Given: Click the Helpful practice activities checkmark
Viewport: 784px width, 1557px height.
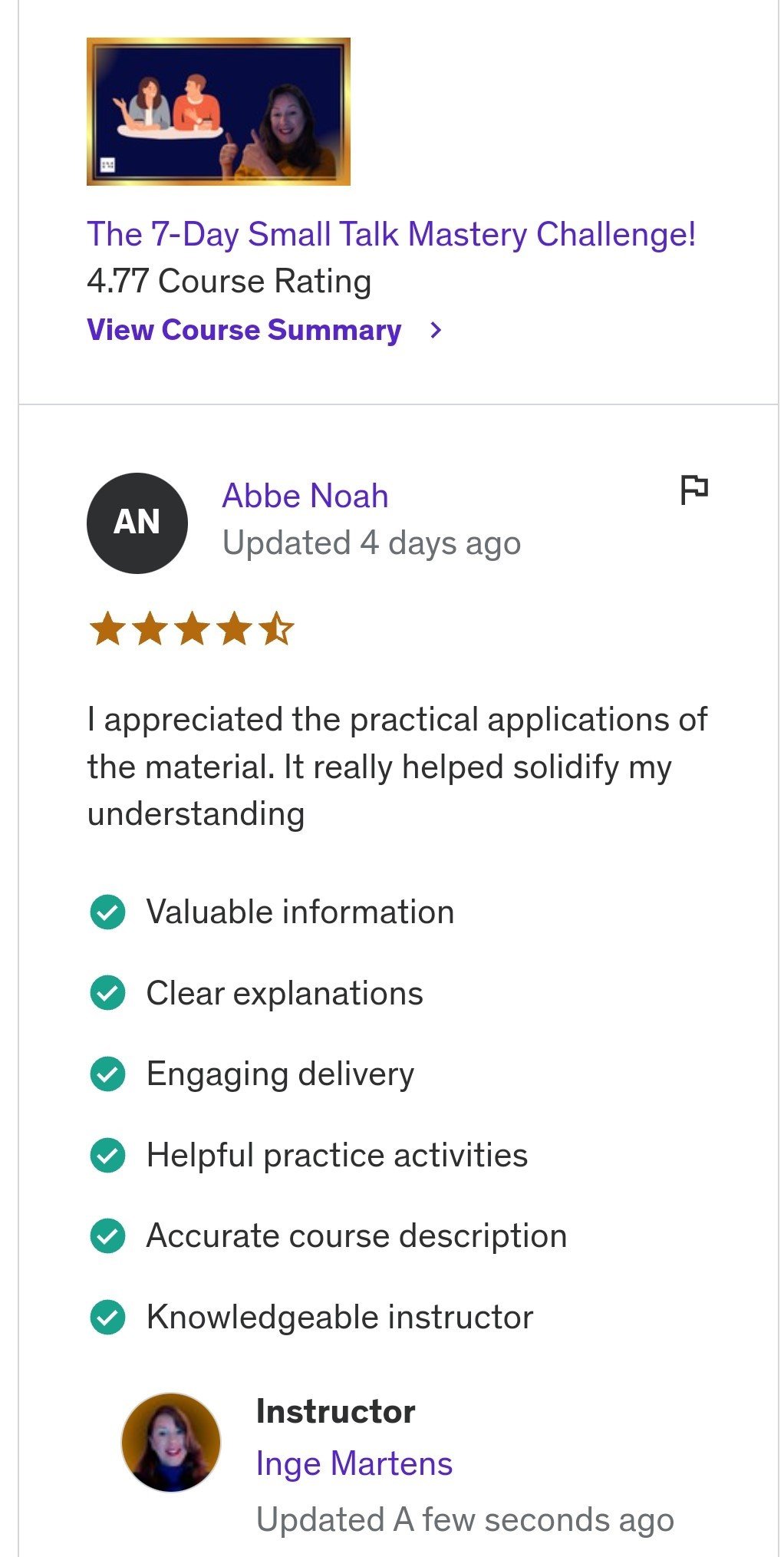Looking at the screenshot, I should click(x=107, y=1155).
